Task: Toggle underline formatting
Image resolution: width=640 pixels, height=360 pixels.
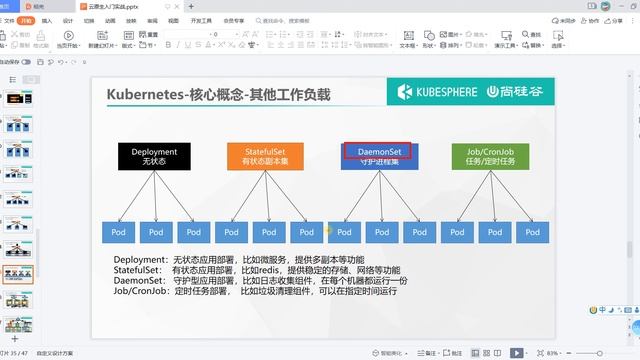Action: (188, 45)
